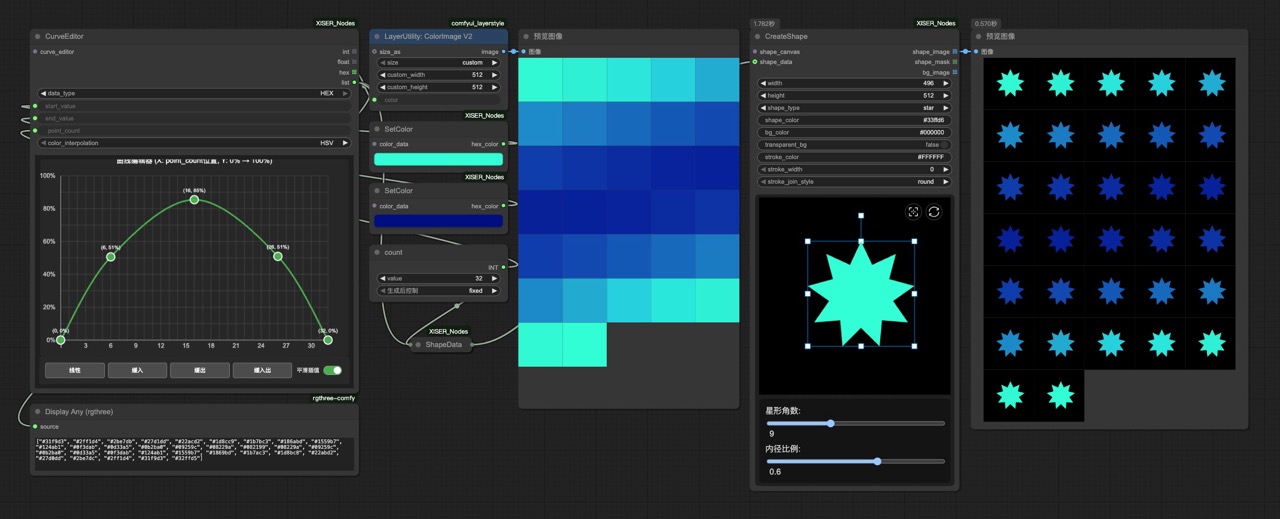The width and height of the screenshot is (1280, 519).
Task: Click the CurveEditor 'float' output port
Action: (355, 62)
